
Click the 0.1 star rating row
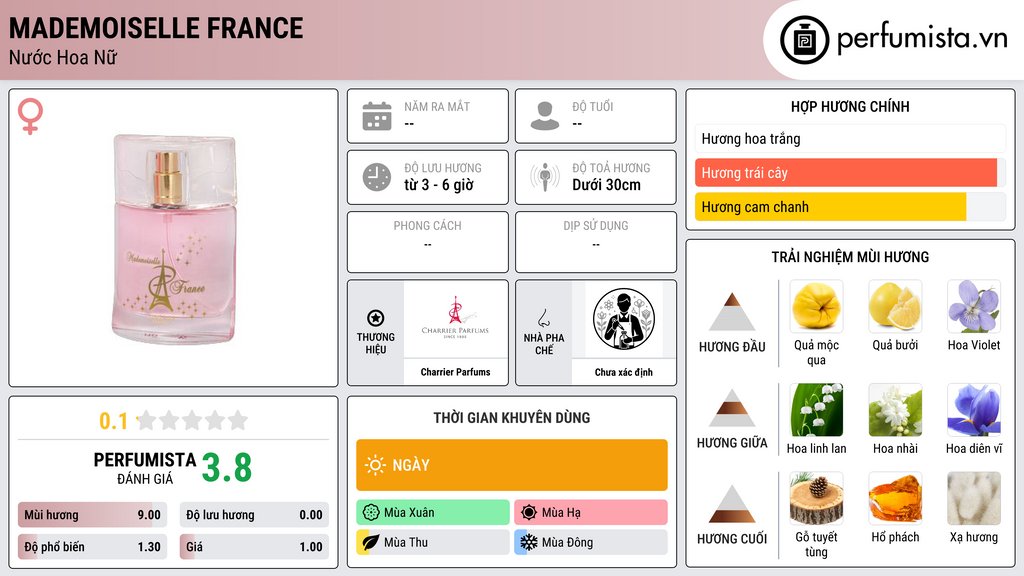[x=173, y=421]
